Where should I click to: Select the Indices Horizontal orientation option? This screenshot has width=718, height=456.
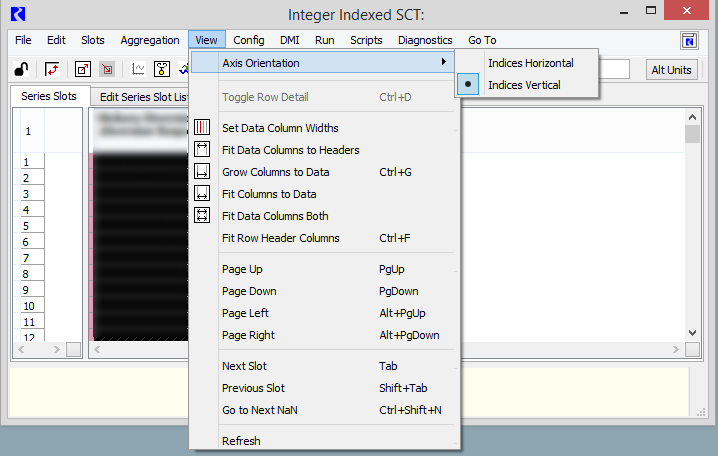pos(530,63)
